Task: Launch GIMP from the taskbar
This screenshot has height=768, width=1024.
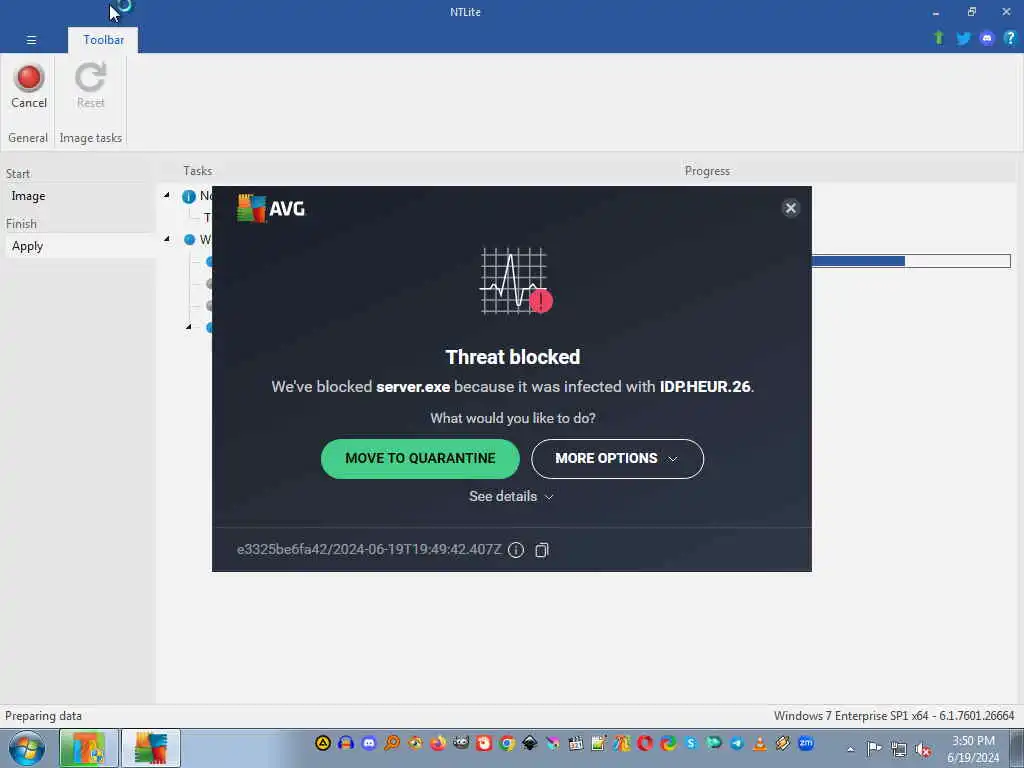Action: tap(461, 743)
